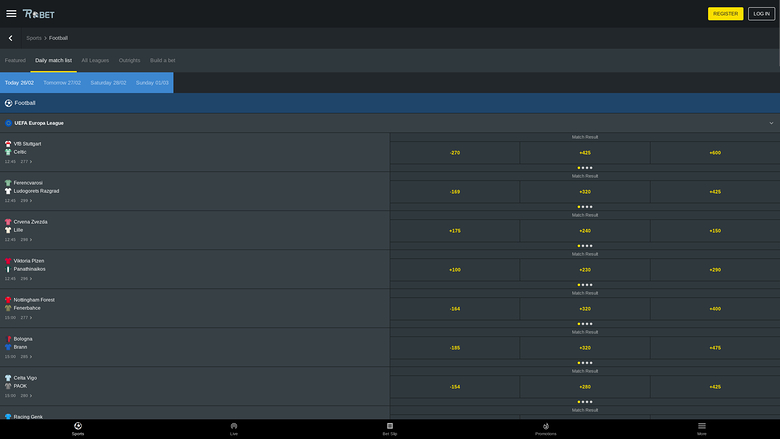Bet on Stuttgart win at -270
This screenshot has width=780, height=439.
[455, 153]
